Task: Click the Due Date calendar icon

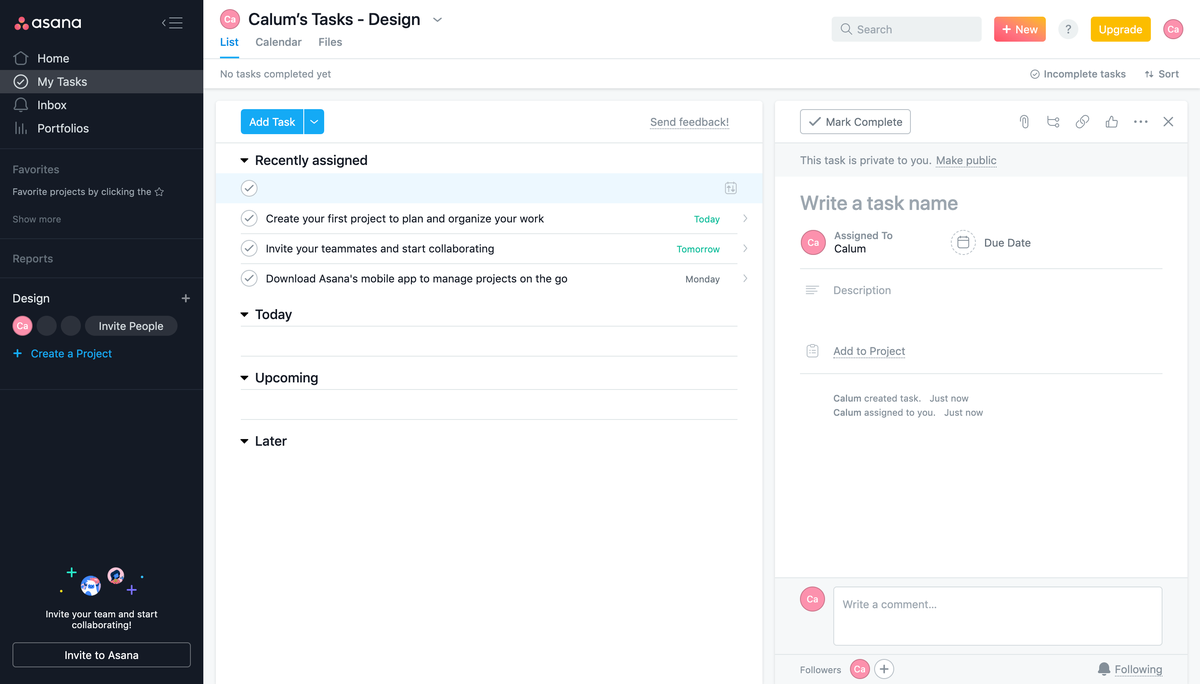Action: tap(963, 242)
